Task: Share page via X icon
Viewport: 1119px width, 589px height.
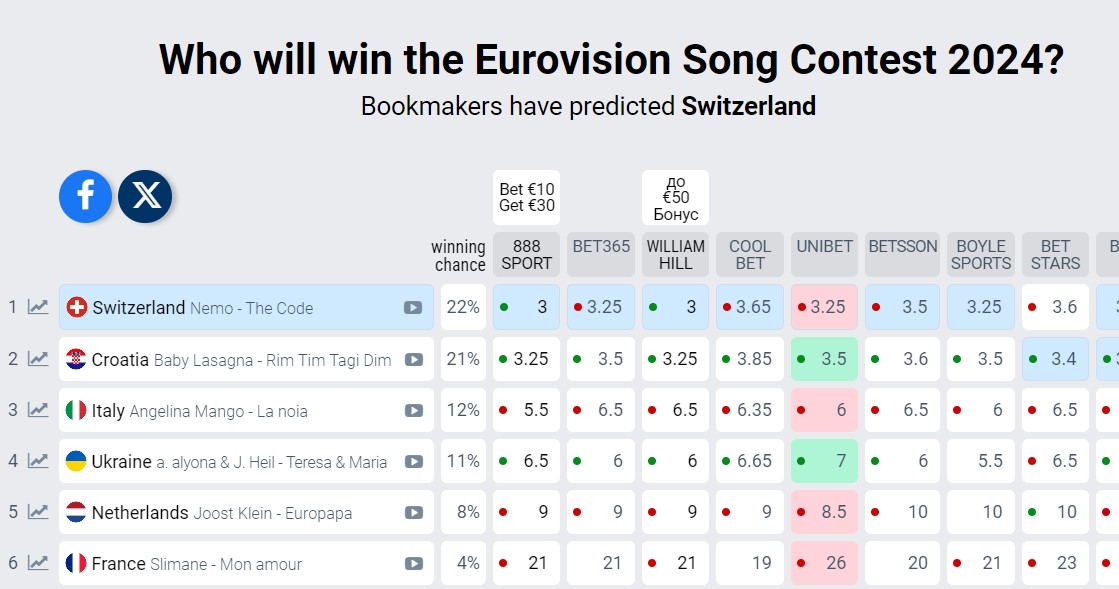Action: [145, 196]
